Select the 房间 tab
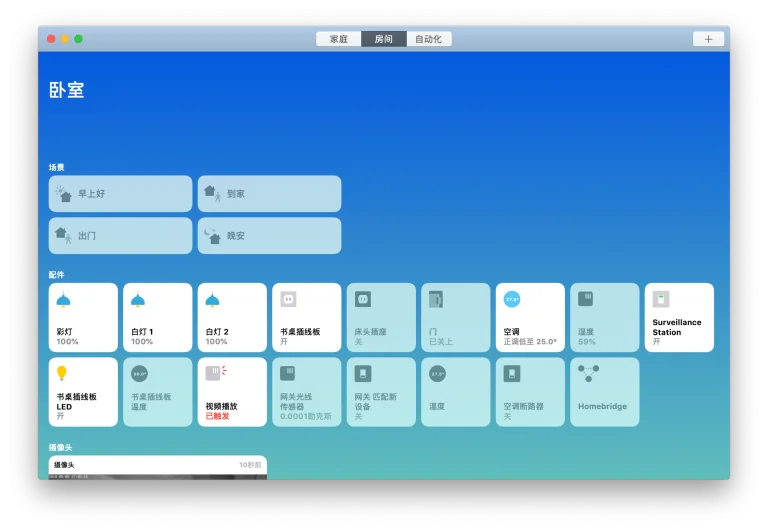Screen dimensions: 768x530 pyautogui.click(x=384, y=39)
